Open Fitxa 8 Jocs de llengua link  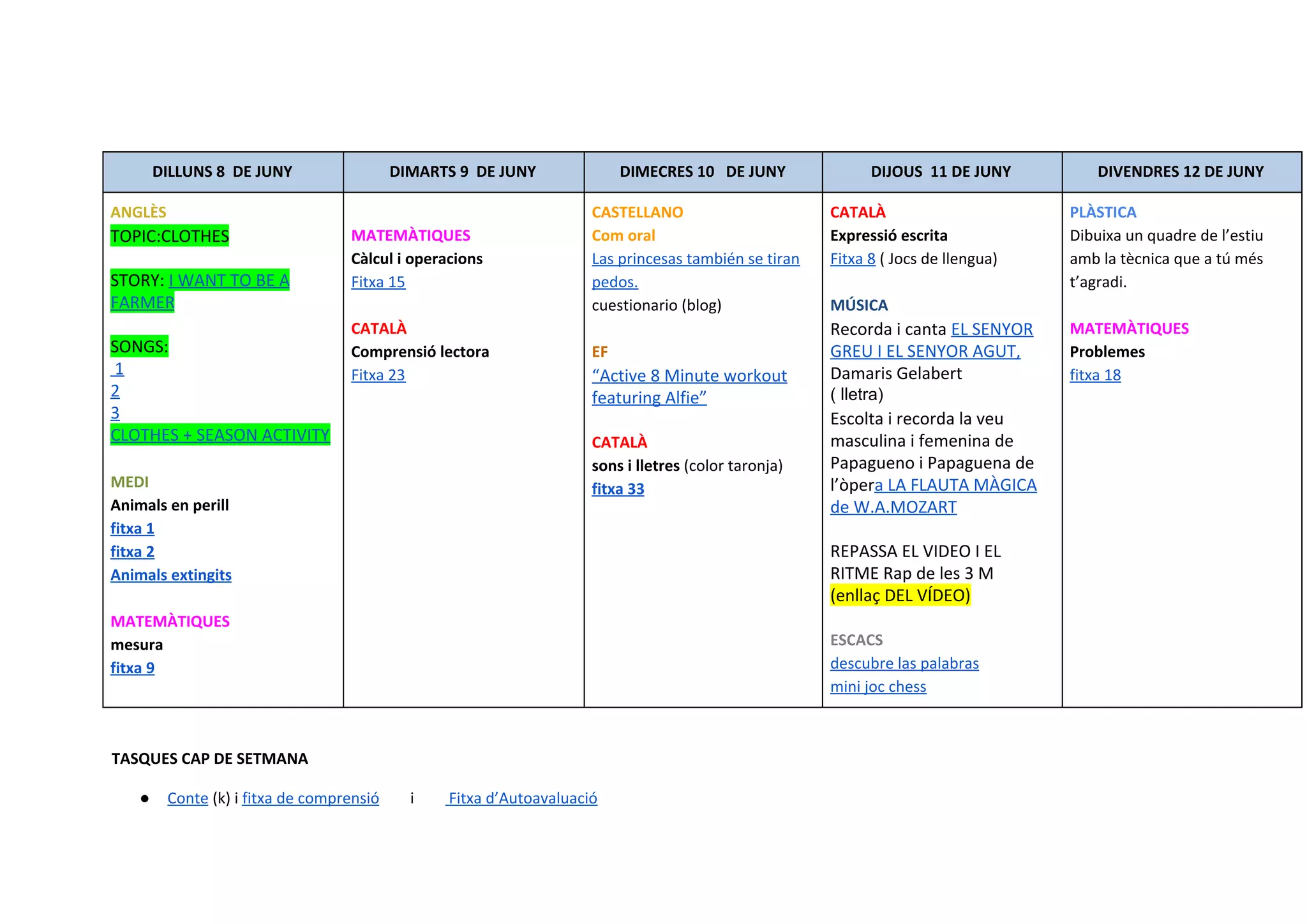852,259
